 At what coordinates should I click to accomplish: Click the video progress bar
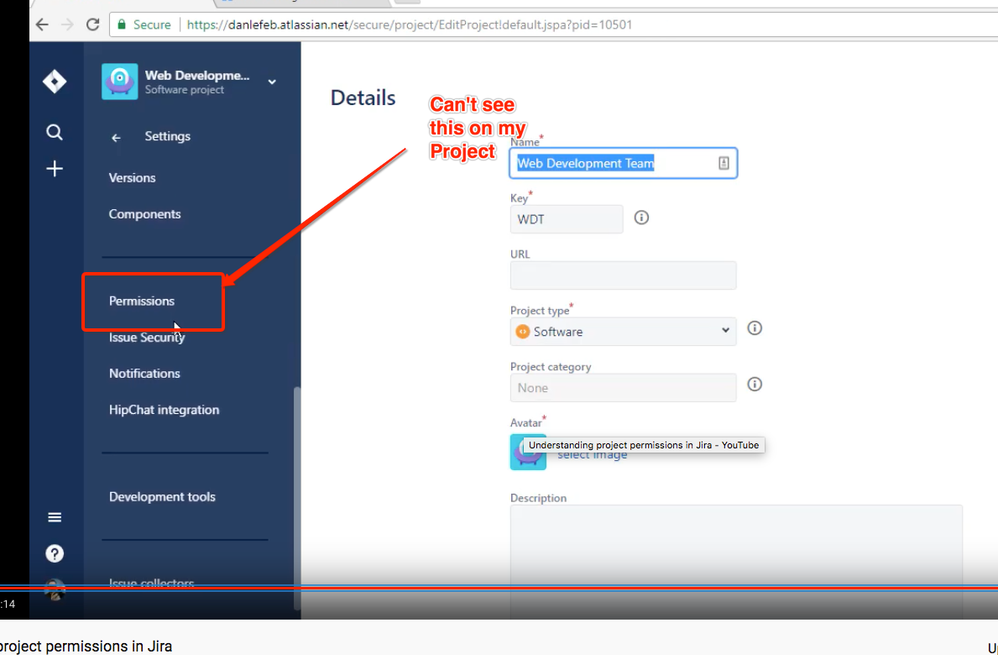[499, 588]
